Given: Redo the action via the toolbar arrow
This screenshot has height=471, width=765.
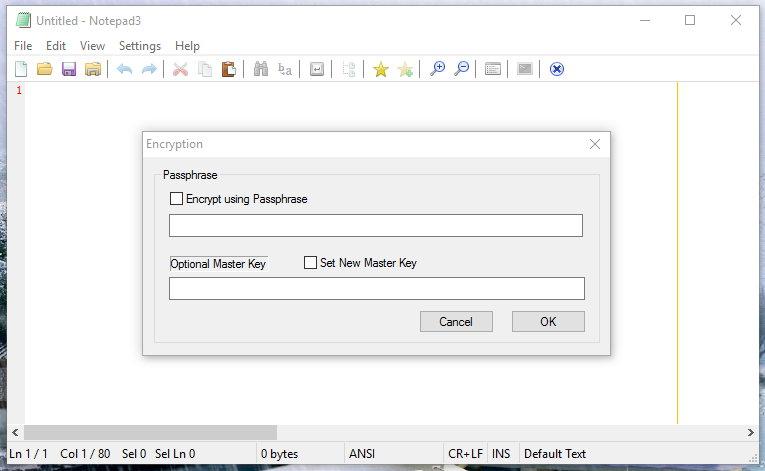Looking at the screenshot, I should click(x=149, y=69).
